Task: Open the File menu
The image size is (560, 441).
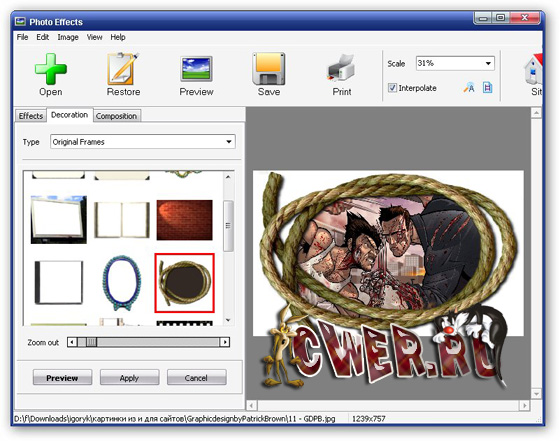Action: tap(22, 37)
